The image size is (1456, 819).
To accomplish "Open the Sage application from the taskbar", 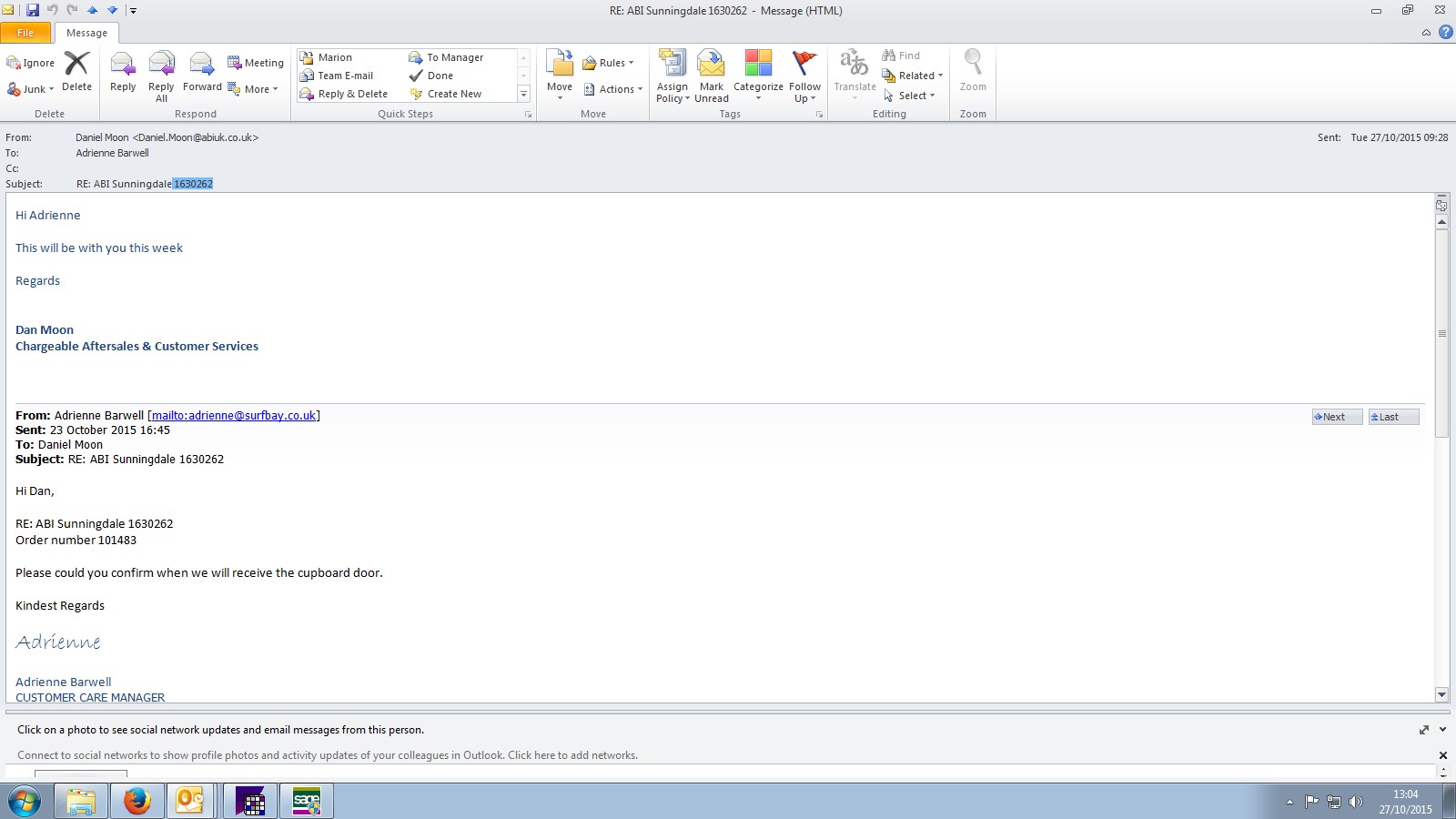I will pyautogui.click(x=307, y=802).
